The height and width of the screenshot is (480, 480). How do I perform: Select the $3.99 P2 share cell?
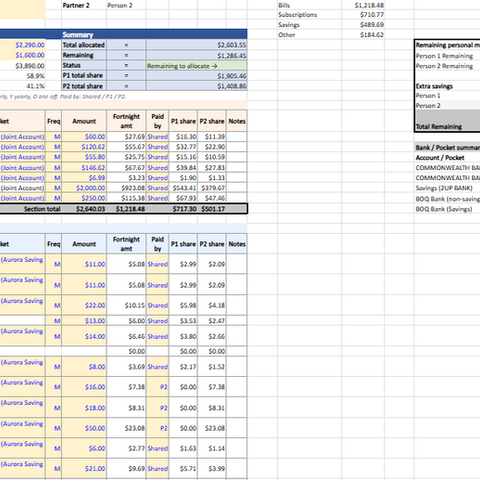tap(212, 469)
